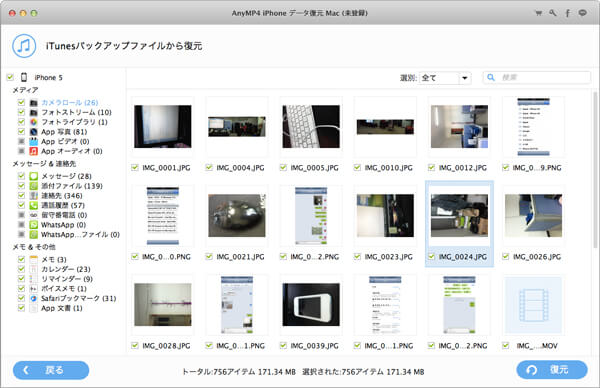The width and height of the screenshot is (600, 388).
Task: Click the vertical scrollbar of thumbnail grid
Action: click(x=595, y=170)
